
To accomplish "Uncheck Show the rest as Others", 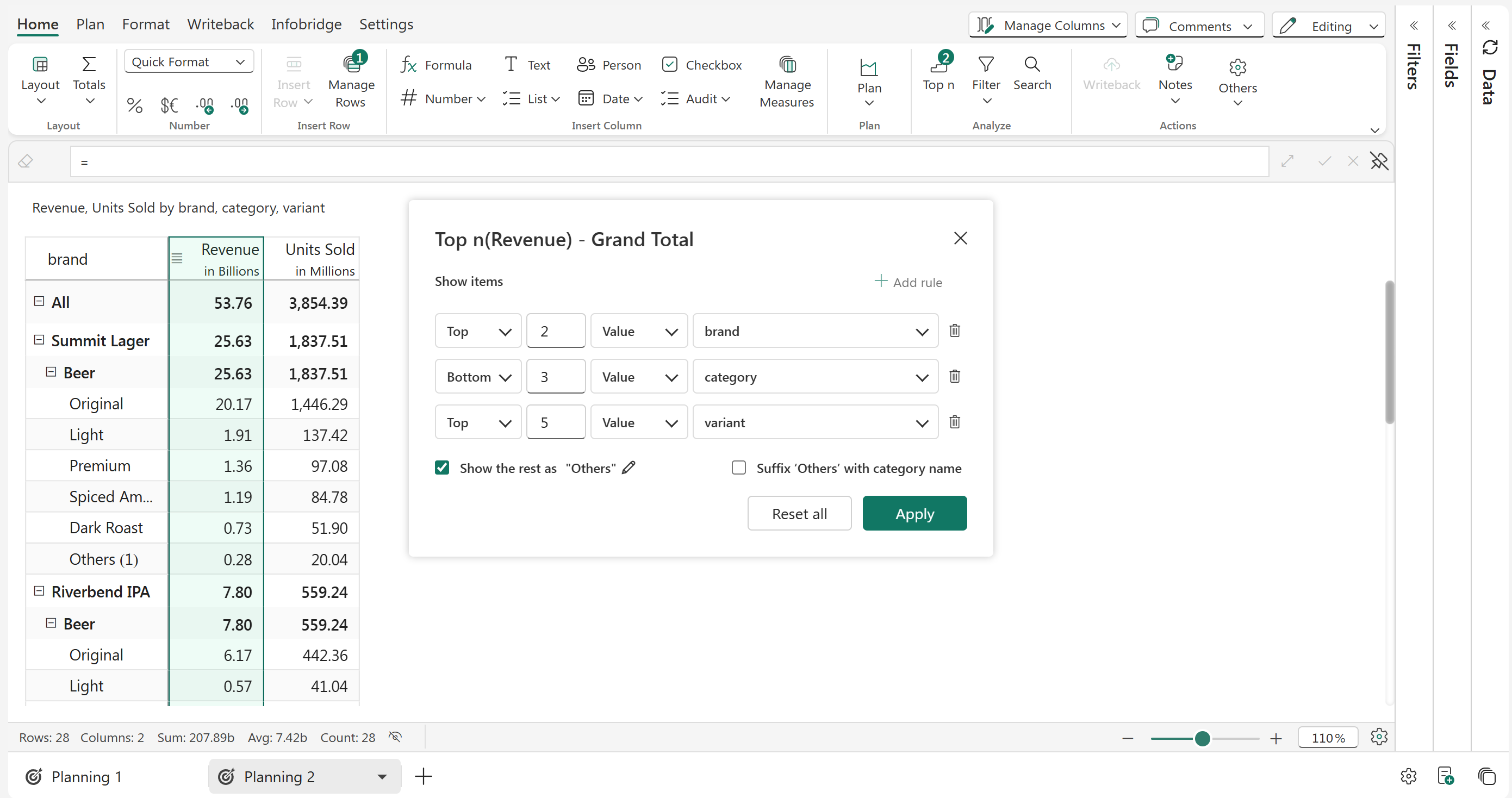I will pos(442,467).
